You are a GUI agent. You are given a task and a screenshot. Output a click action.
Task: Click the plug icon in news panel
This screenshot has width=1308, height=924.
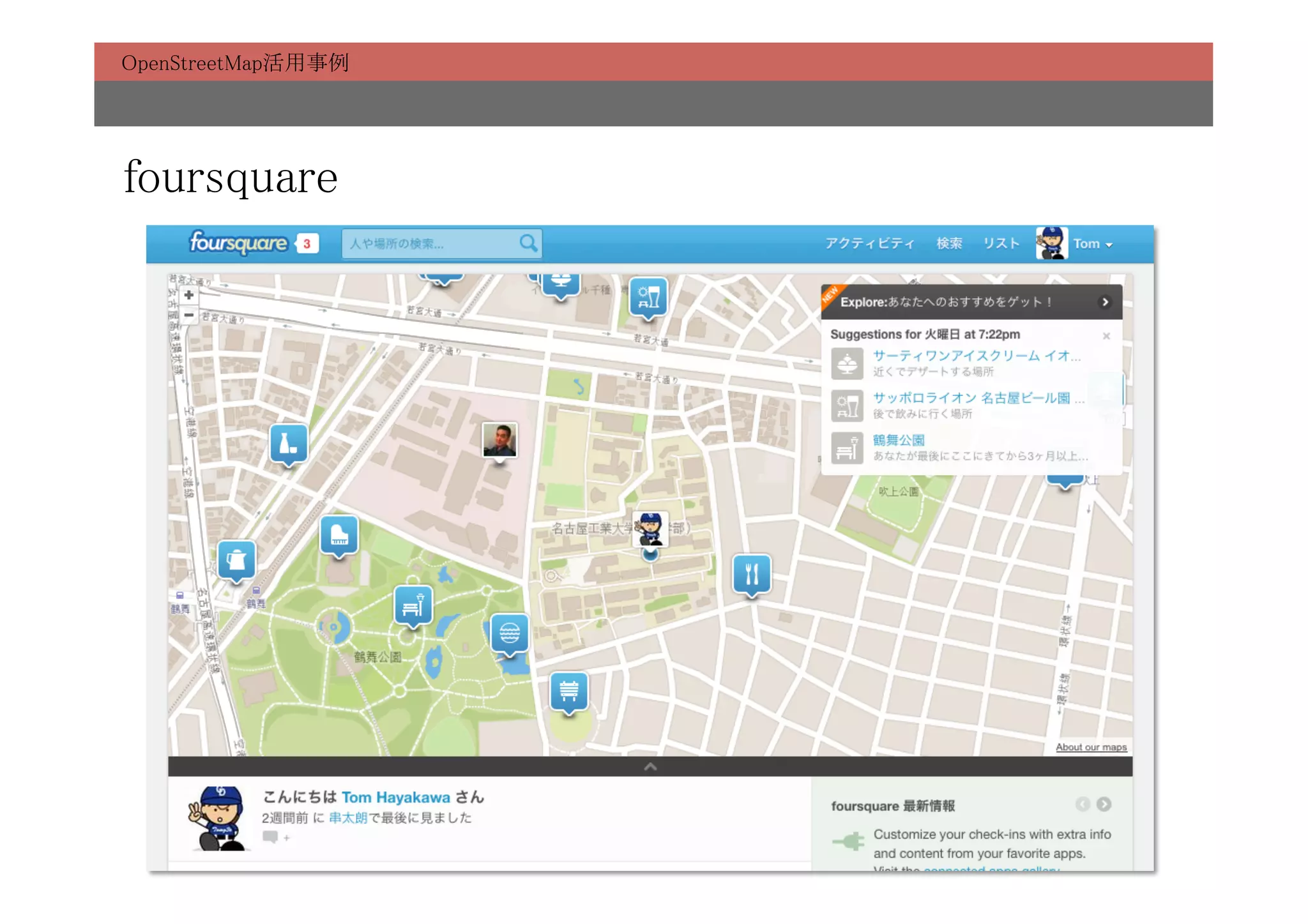pos(848,842)
